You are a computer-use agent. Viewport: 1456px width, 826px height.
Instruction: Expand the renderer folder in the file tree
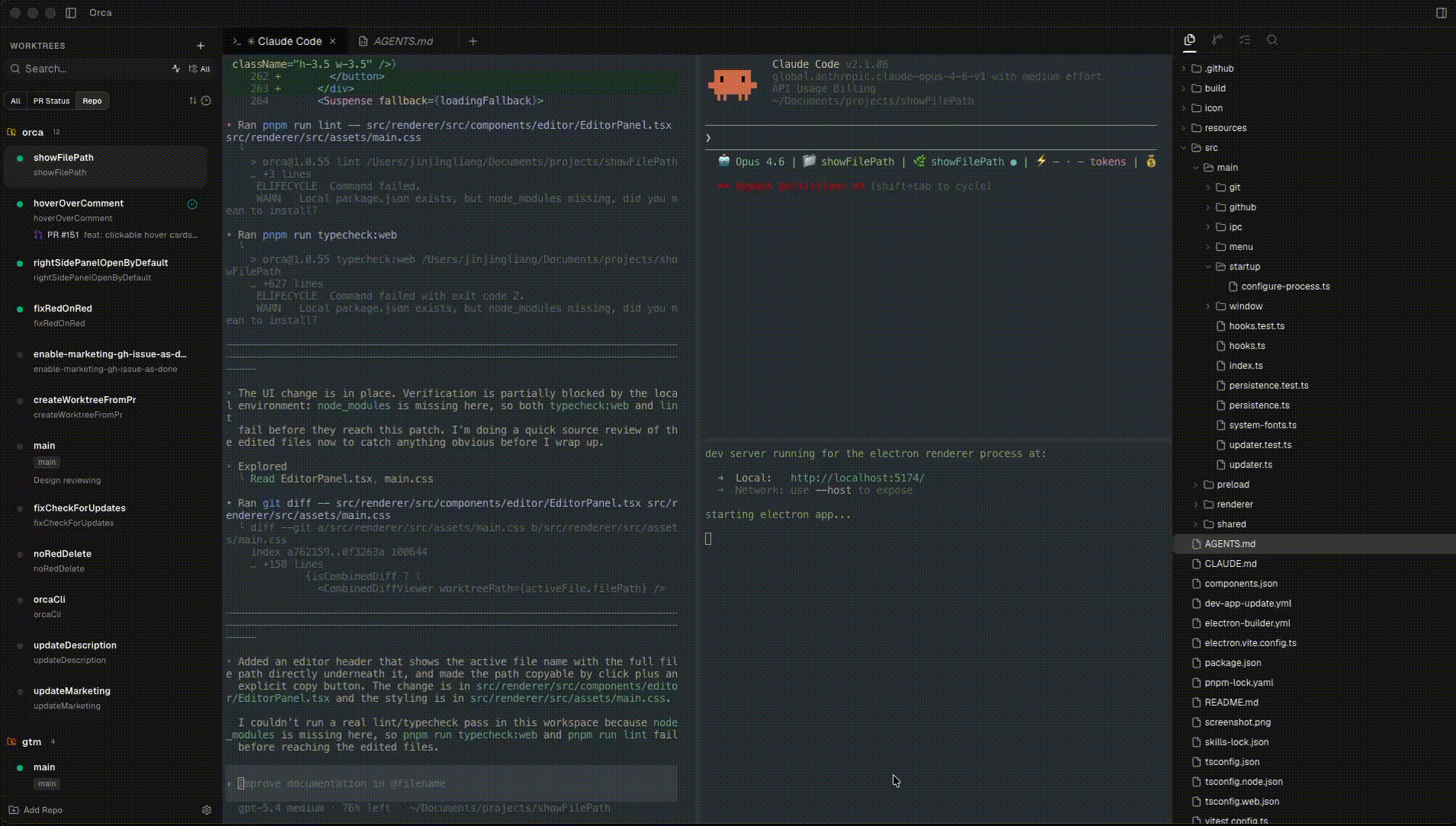[1231, 504]
